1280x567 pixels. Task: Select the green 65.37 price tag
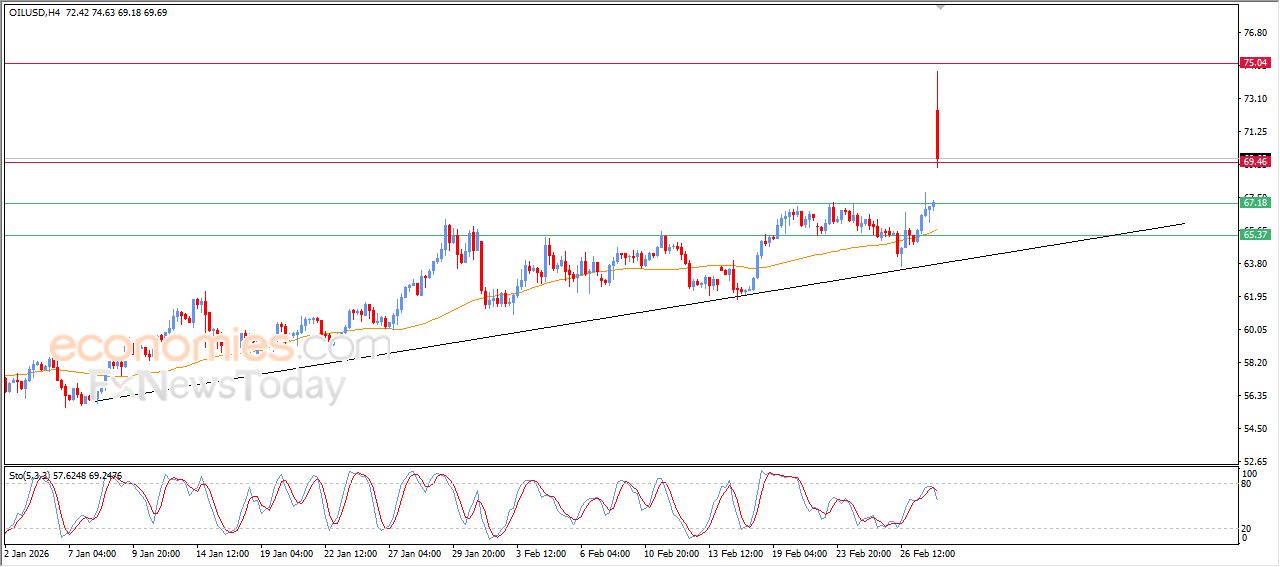[1254, 235]
